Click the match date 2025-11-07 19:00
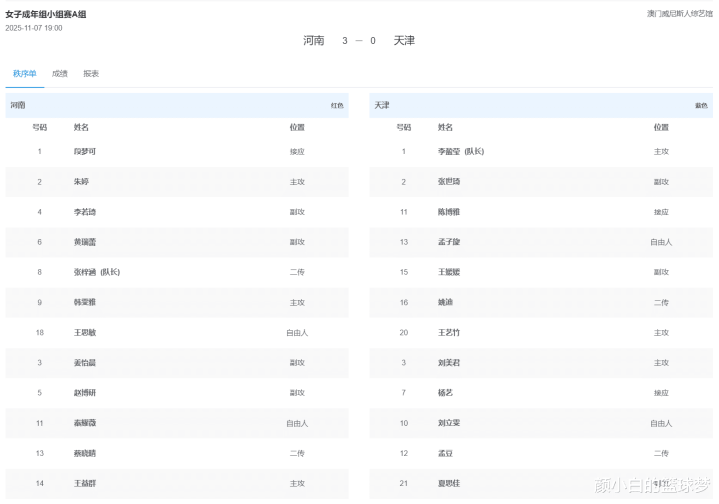 tap(34, 28)
